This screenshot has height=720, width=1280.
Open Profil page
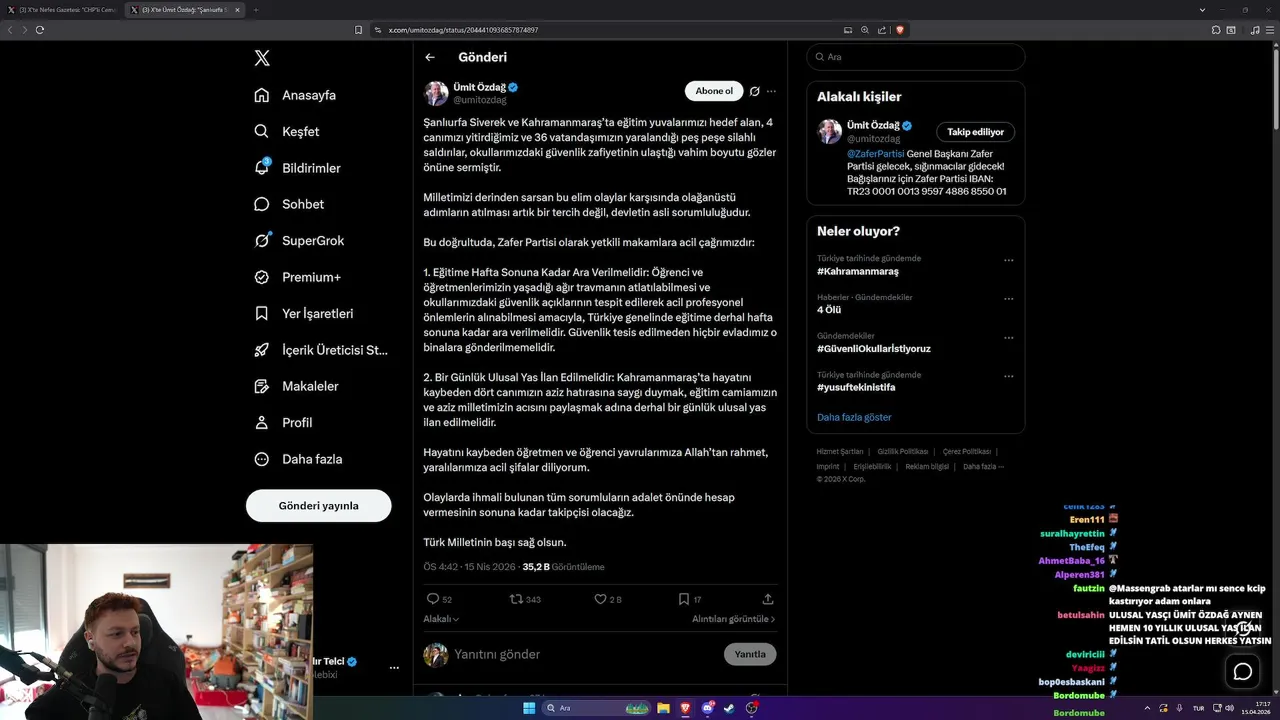pyautogui.click(x=284, y=422)
